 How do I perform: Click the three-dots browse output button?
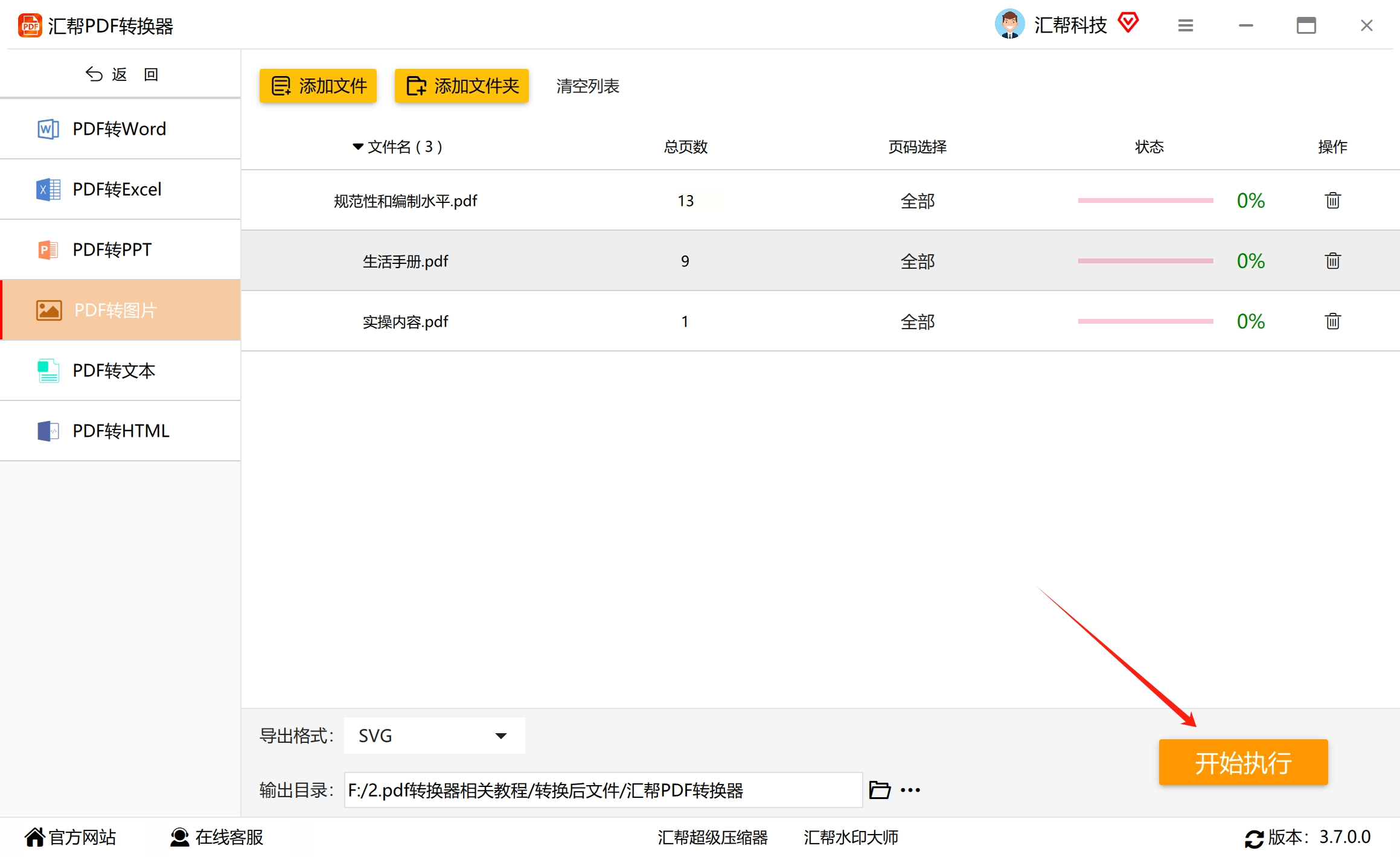coord(910,790)
